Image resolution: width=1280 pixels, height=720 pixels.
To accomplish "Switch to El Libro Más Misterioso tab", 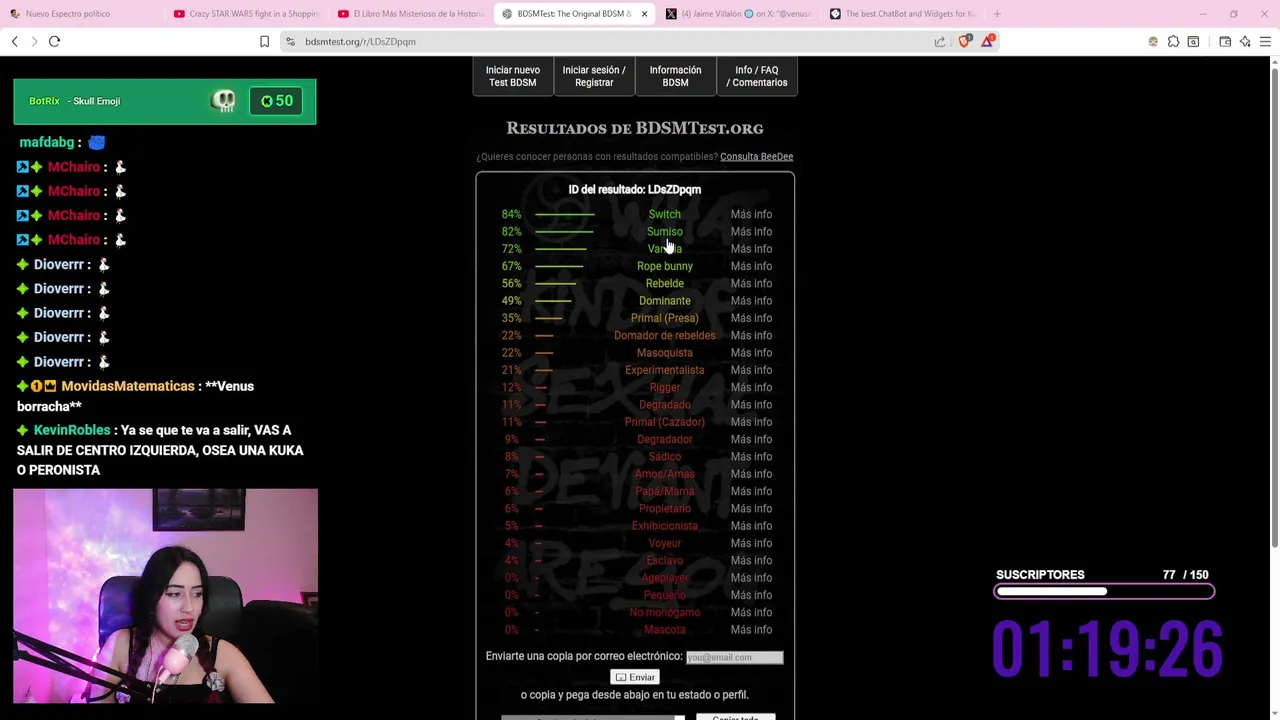I will 411,14.
